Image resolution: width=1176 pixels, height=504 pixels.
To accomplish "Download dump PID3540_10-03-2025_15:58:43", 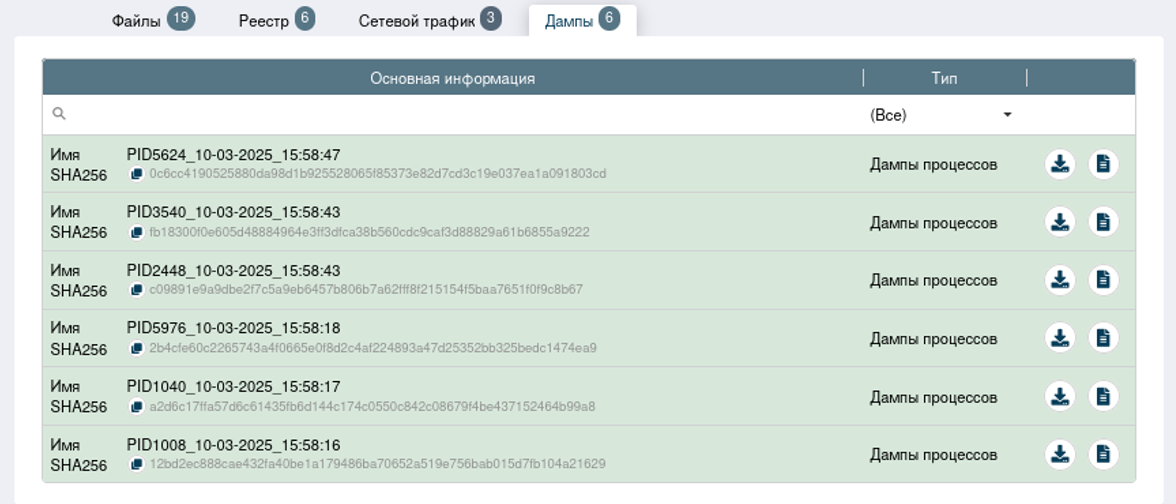I will (x=1060, y=222).
